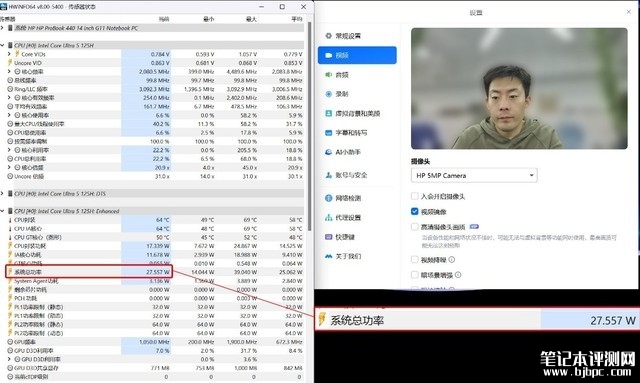
Task: Click info icon beside 视频降噪
Action: [x=452, y=259]
